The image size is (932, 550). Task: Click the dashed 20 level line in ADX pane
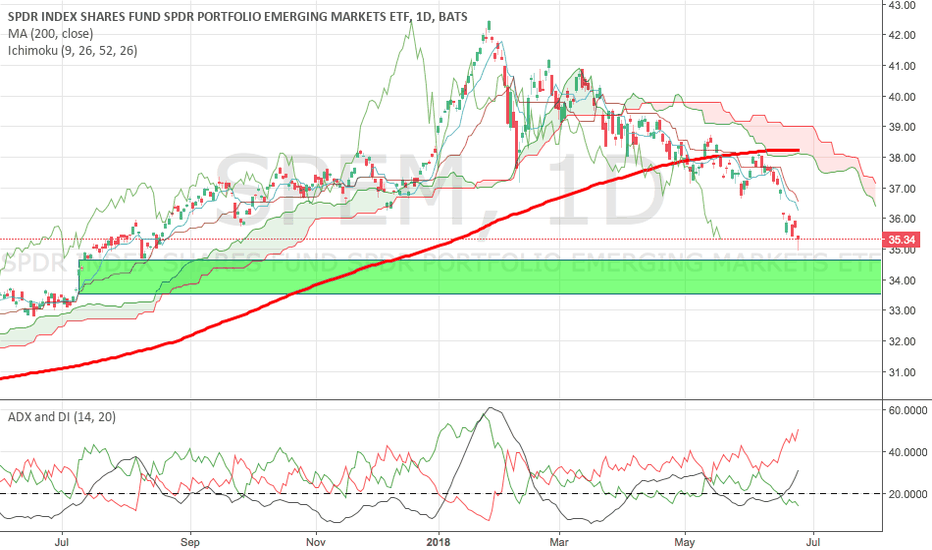(x=441, y=494)
